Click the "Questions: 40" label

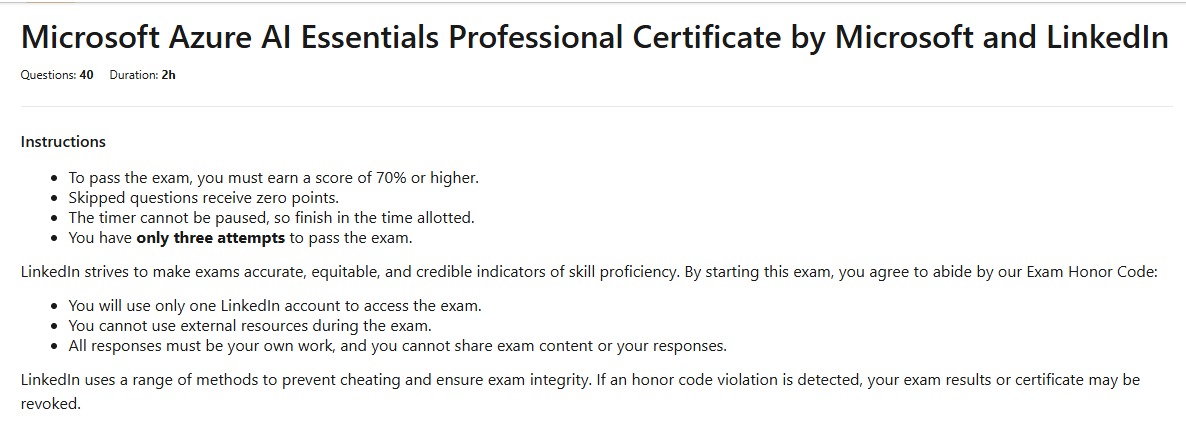[x=57, y=75]
